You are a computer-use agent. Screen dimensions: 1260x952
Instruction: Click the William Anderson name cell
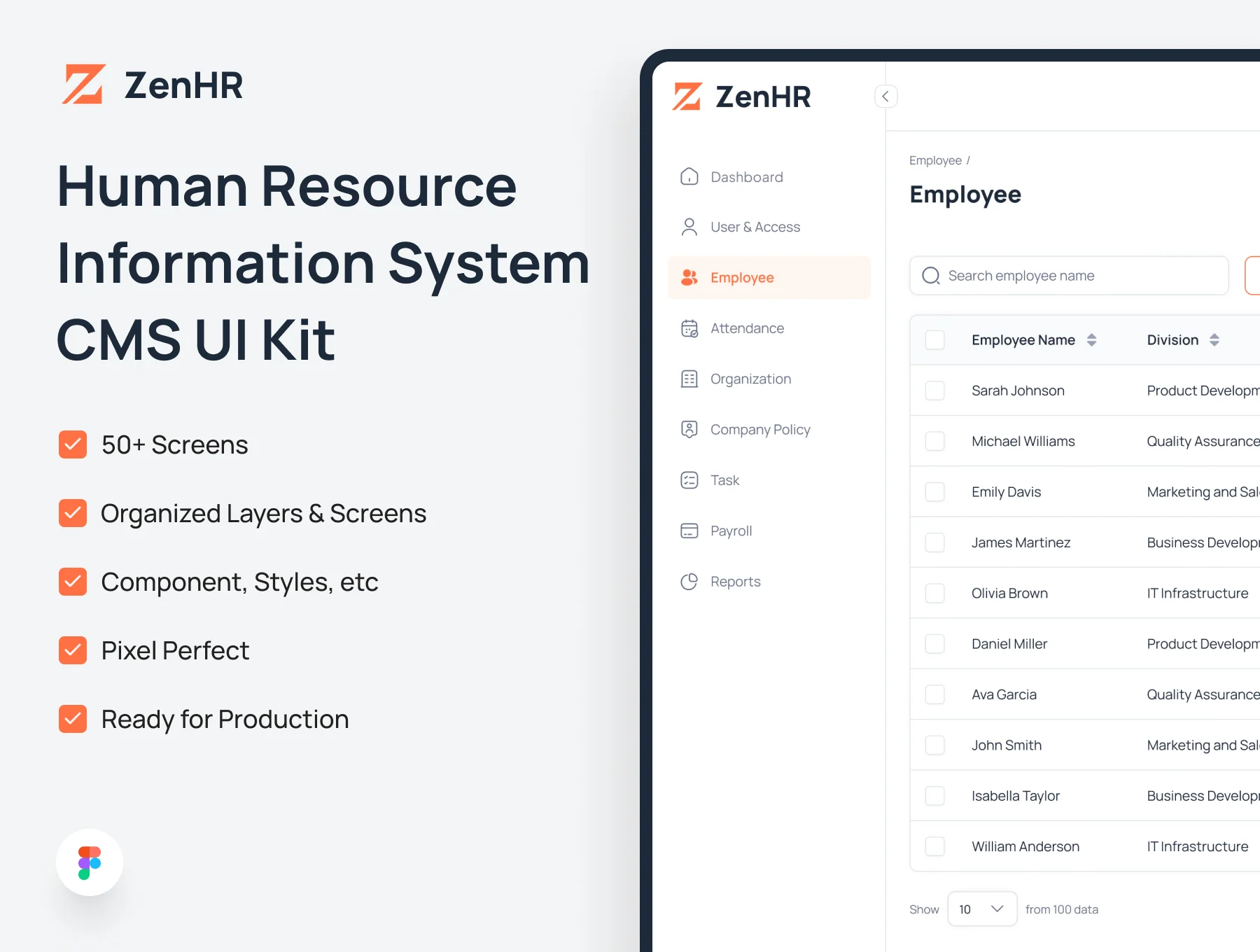[x=1025, y=846]
